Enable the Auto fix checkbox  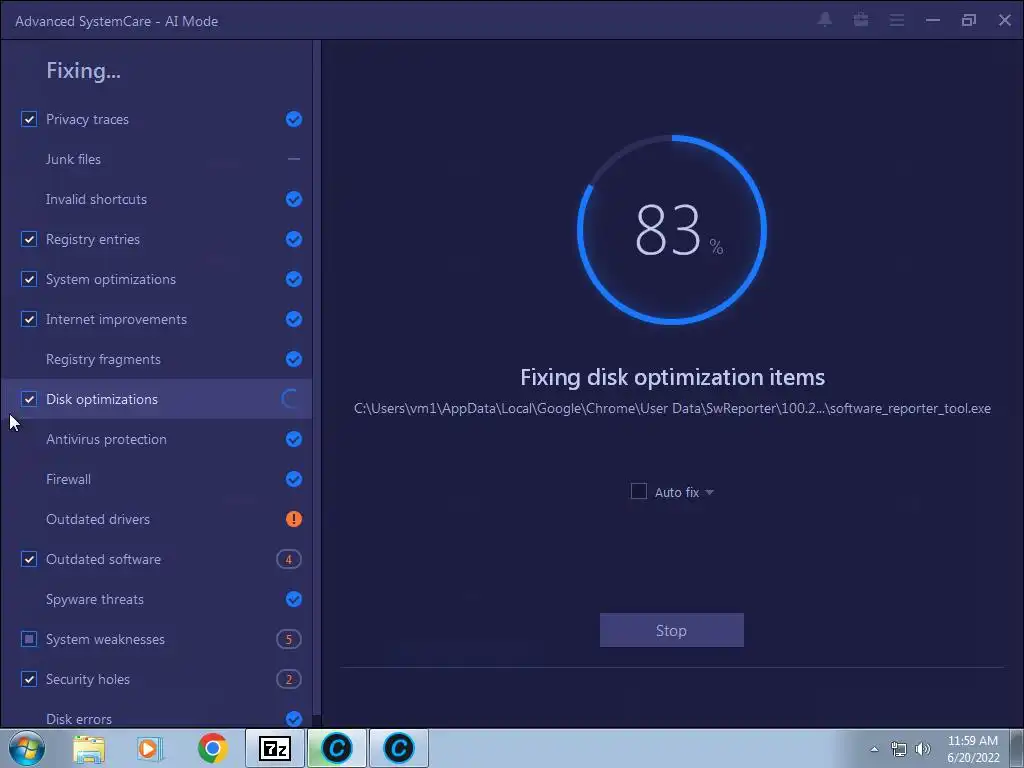coord(639,491)
